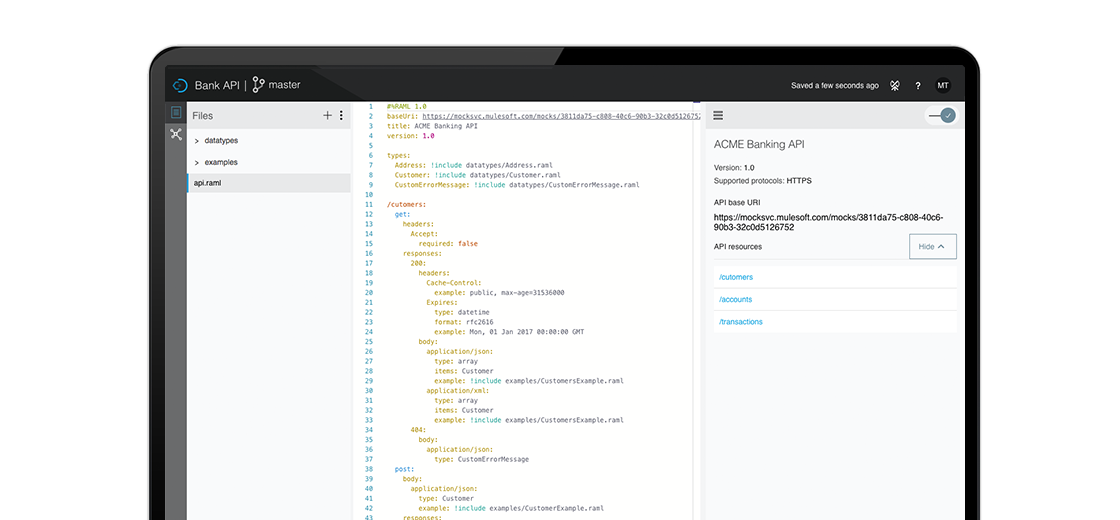Click the Design Center logo icon
The height and width of the screenshot is (520, 1120).
pos(179,85)
